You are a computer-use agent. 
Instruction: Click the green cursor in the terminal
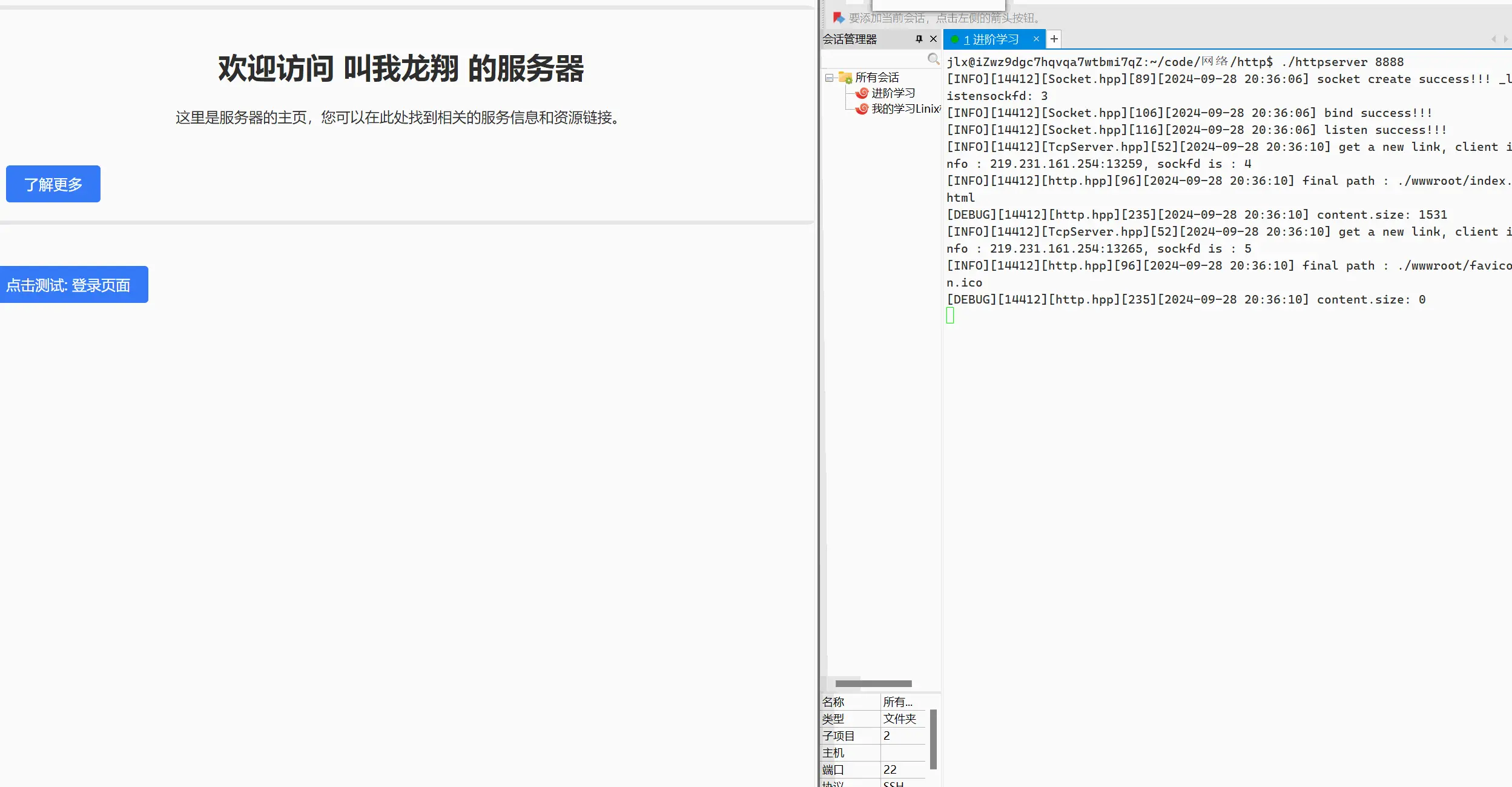coord(950,316)
